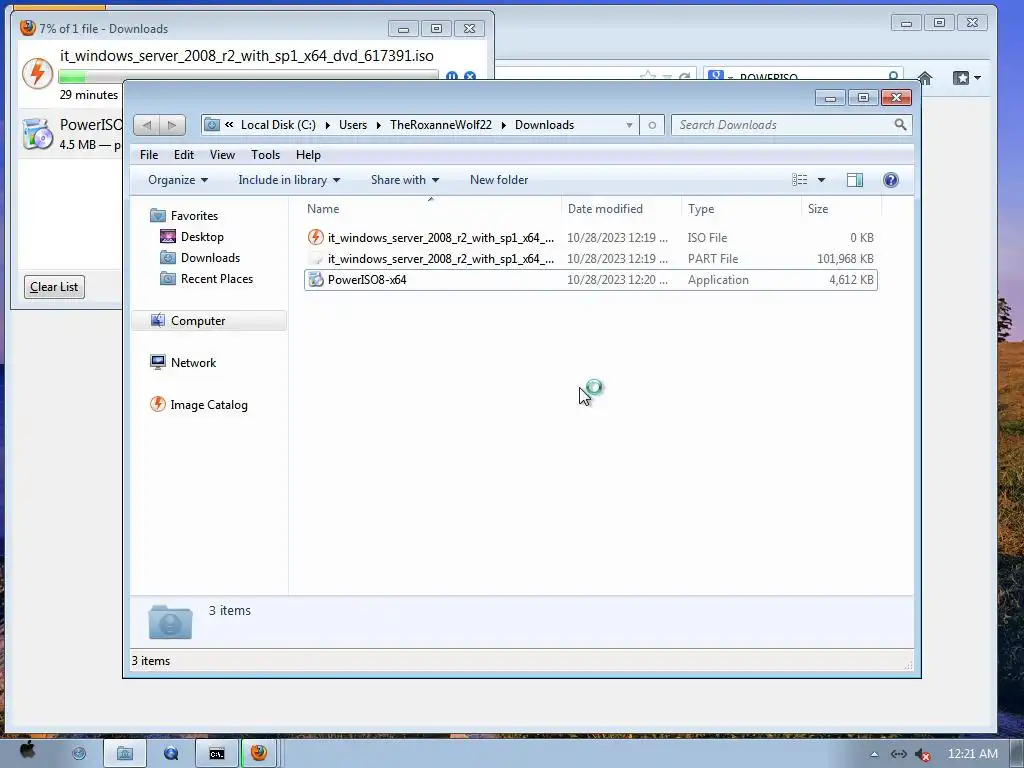Image resolution: width=1024 pixels, height=768 pixels.
Task: Open the Edit menu
Action: click(x=184, y=155)
